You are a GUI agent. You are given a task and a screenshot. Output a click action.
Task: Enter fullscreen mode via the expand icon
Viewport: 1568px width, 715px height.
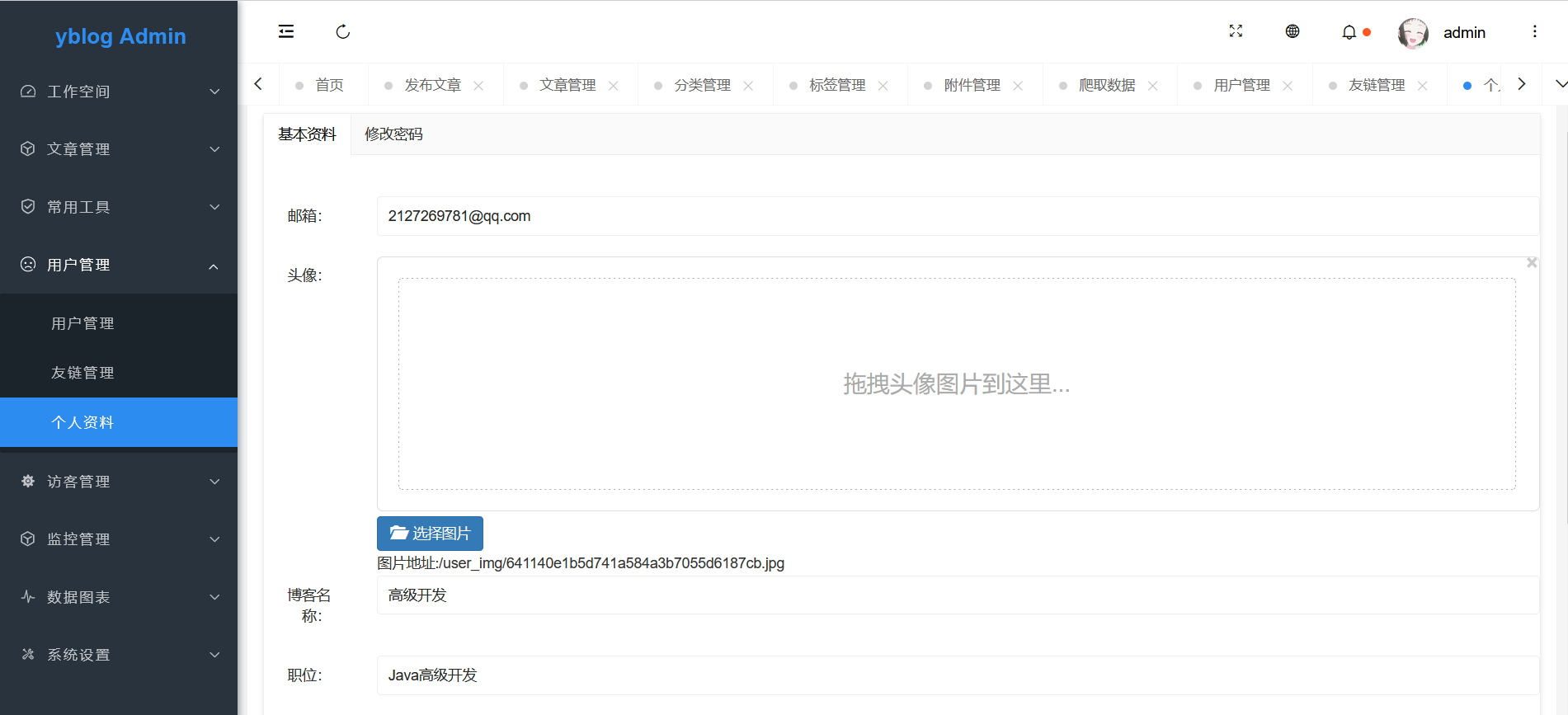[1236, 31]
